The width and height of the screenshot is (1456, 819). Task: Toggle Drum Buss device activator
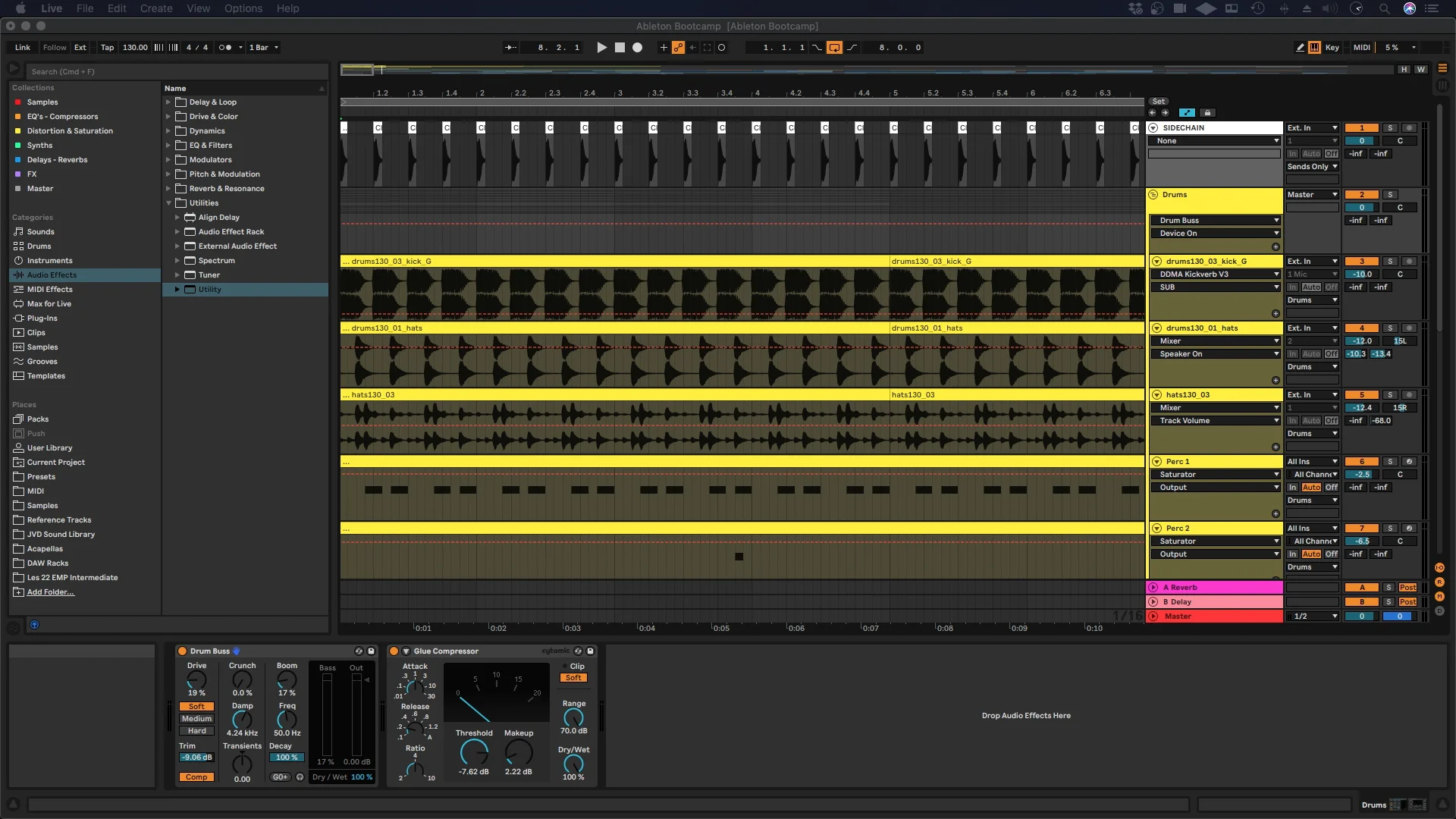182,651
